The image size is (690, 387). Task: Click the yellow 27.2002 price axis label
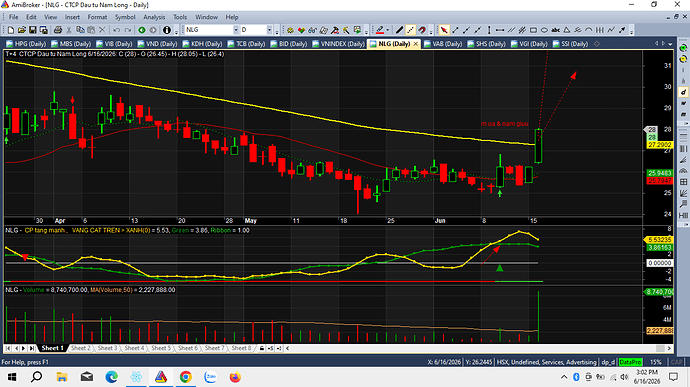coord(659,144)
